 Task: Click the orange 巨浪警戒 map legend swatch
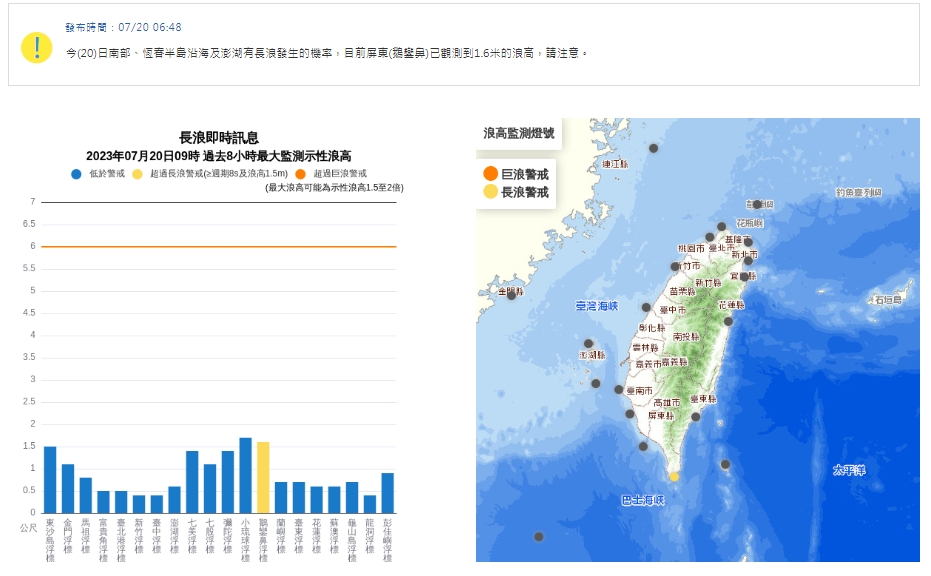(x=490, y=173)
